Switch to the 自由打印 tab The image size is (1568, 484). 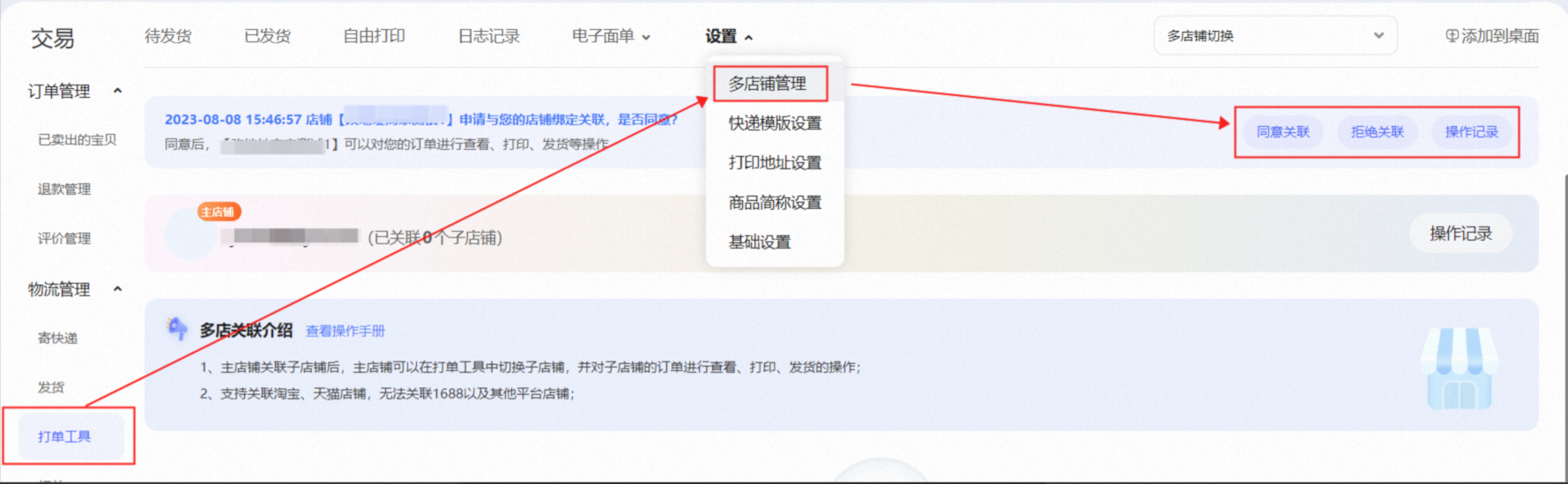[x=374, y=36]
